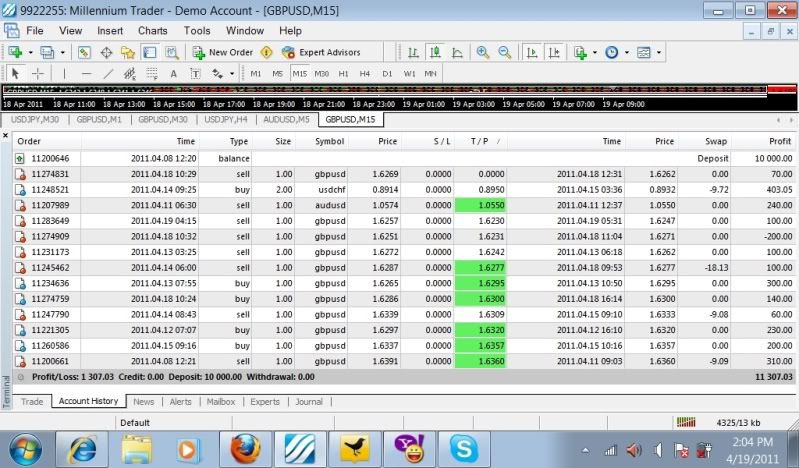Switch chart to W1 timeframe

(x=409, y=73)
